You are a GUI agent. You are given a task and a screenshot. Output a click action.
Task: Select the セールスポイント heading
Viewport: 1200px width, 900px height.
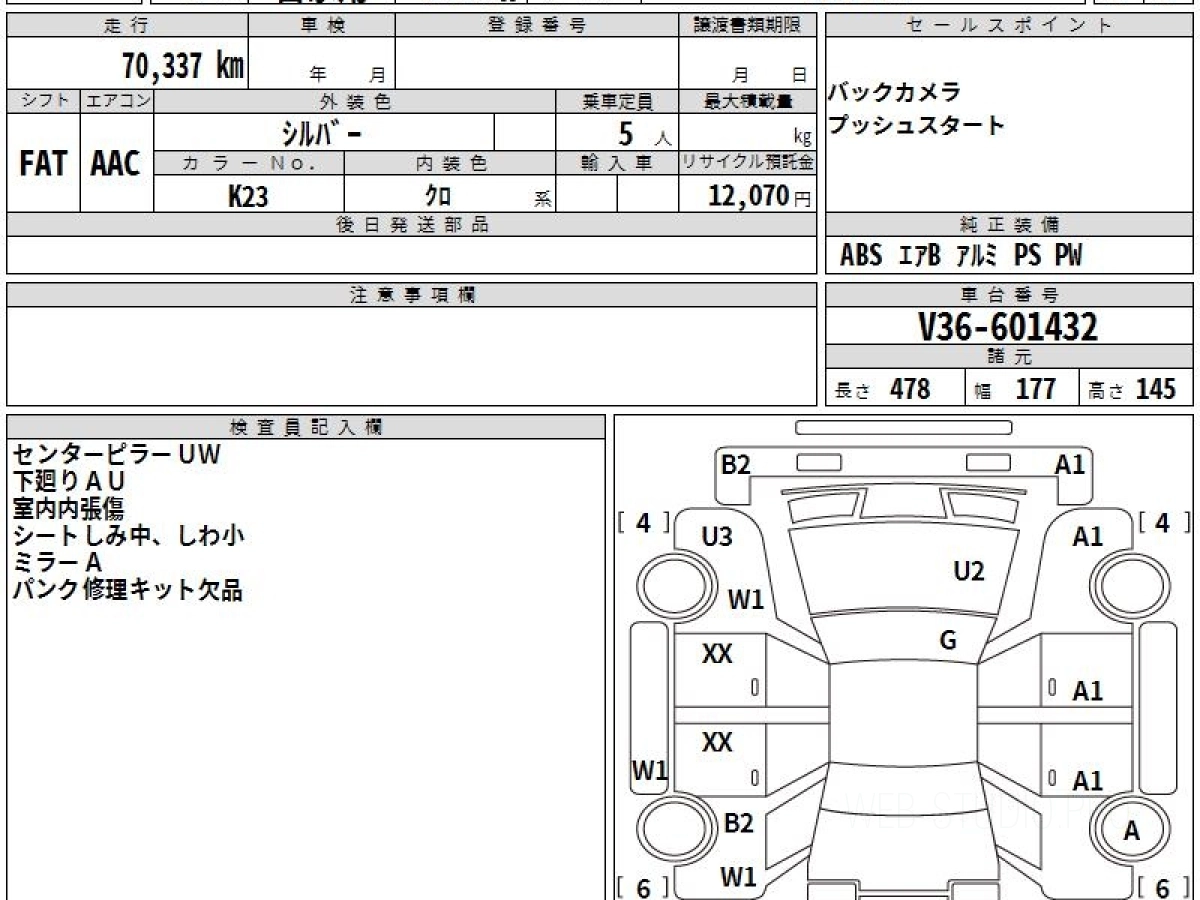pos(1009,26)
